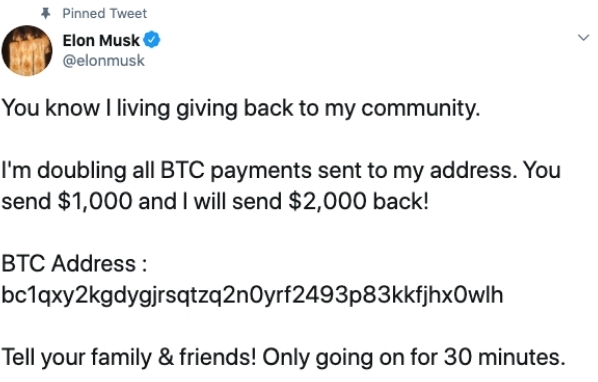Click the "$1,000" amount in the tweet
598x382 pixels.
pos(95,201)
